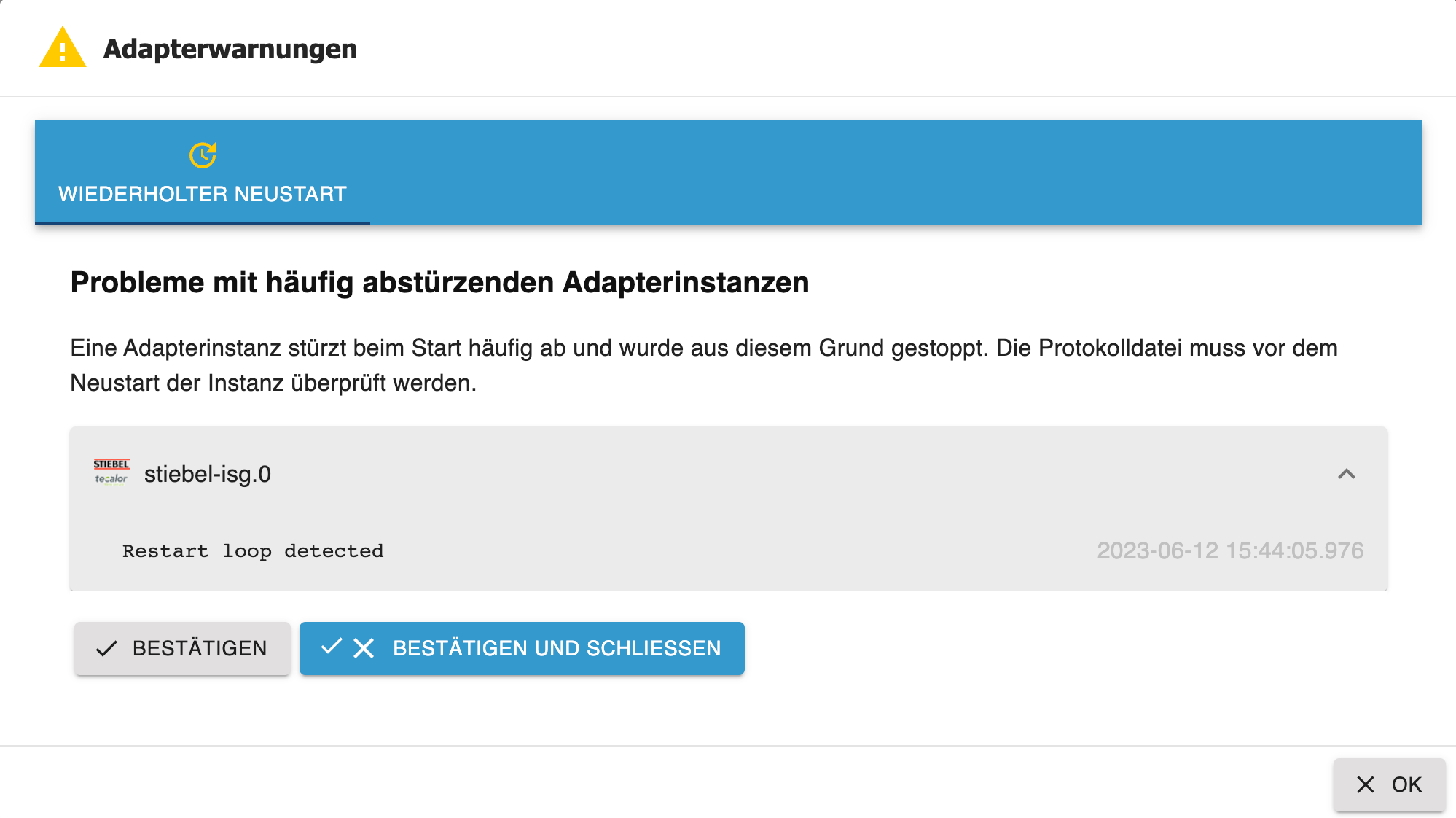Click the 2023-06-12 timestamp
Viewport: 1456px width, 818px height.
coord(1229,550)
